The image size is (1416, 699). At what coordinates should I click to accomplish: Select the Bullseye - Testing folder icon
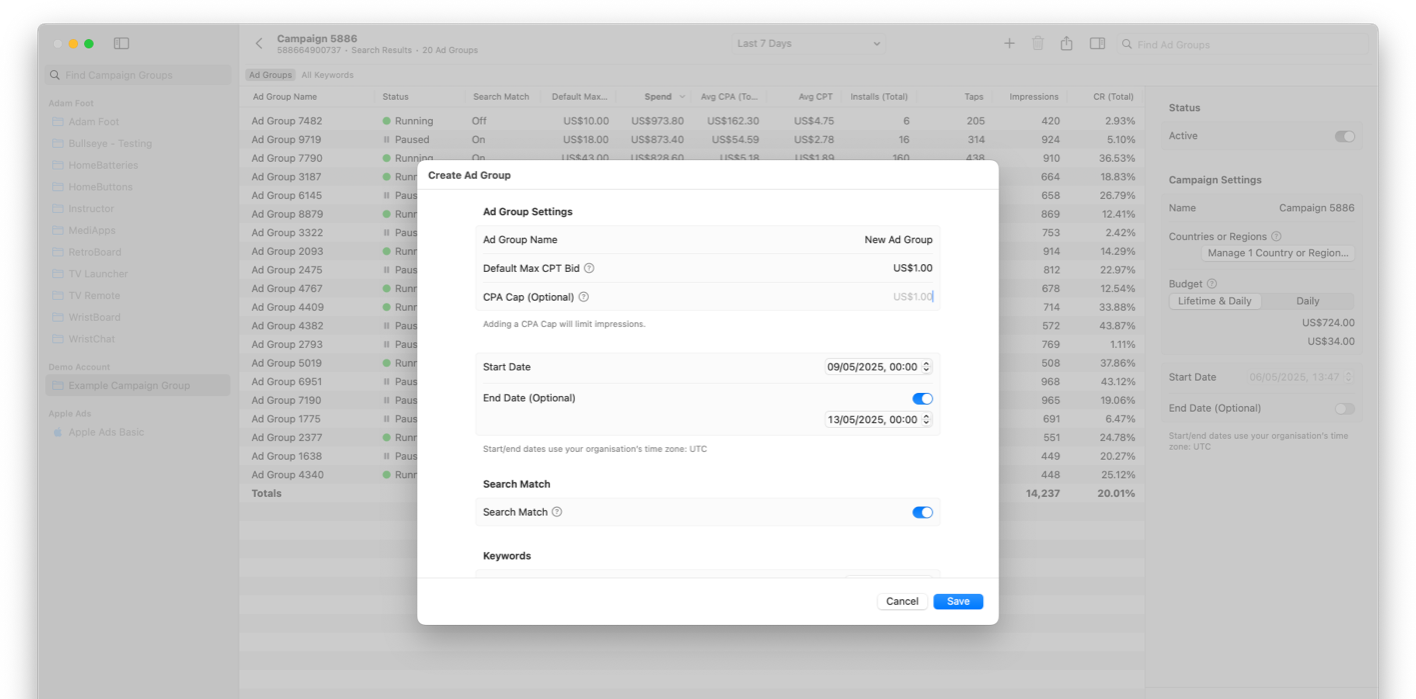click(x=58, y=144)
